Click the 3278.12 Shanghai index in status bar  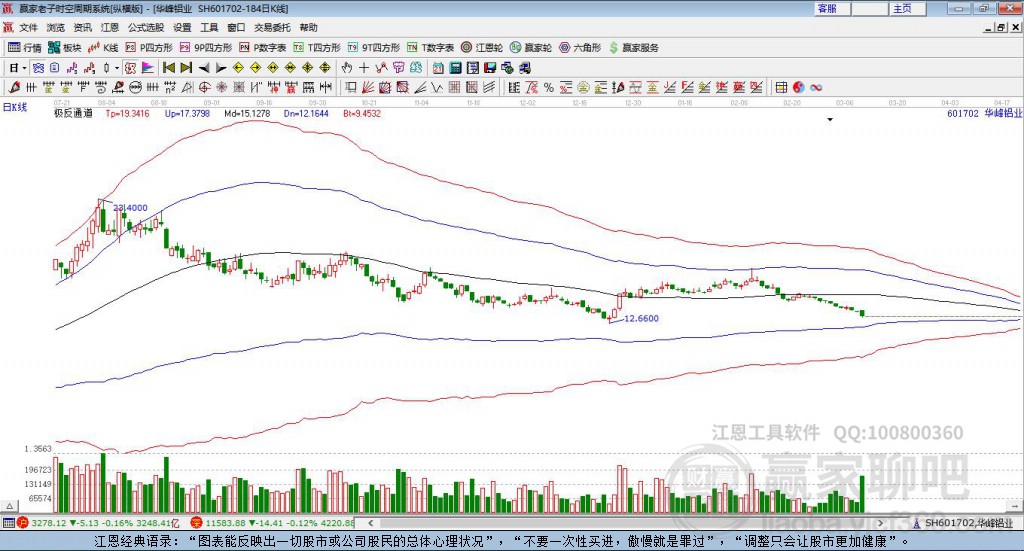pos(48,523)
